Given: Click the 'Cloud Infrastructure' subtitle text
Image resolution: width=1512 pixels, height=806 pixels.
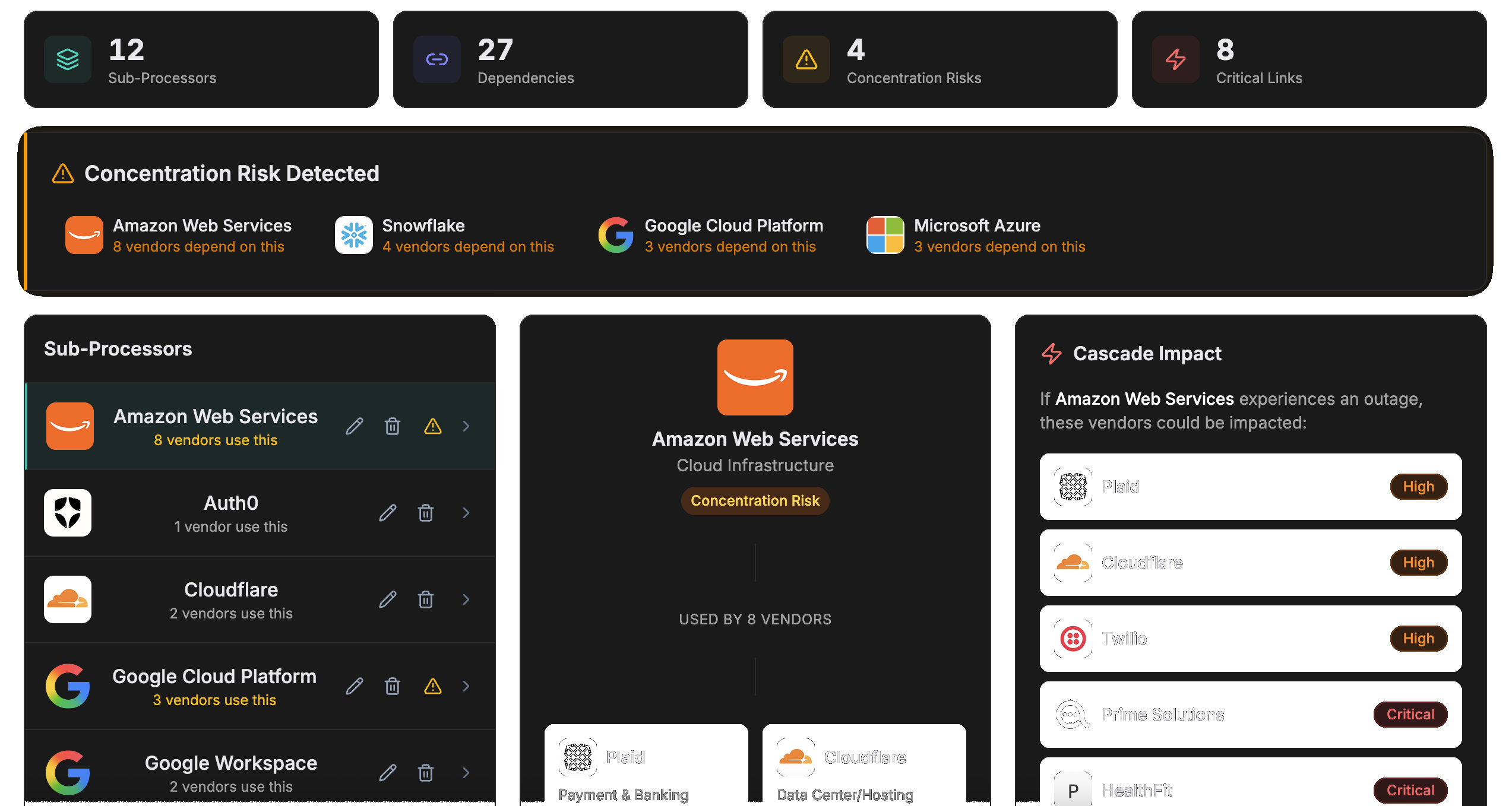Looking at the screenshot, I should [x=755, y=465].
